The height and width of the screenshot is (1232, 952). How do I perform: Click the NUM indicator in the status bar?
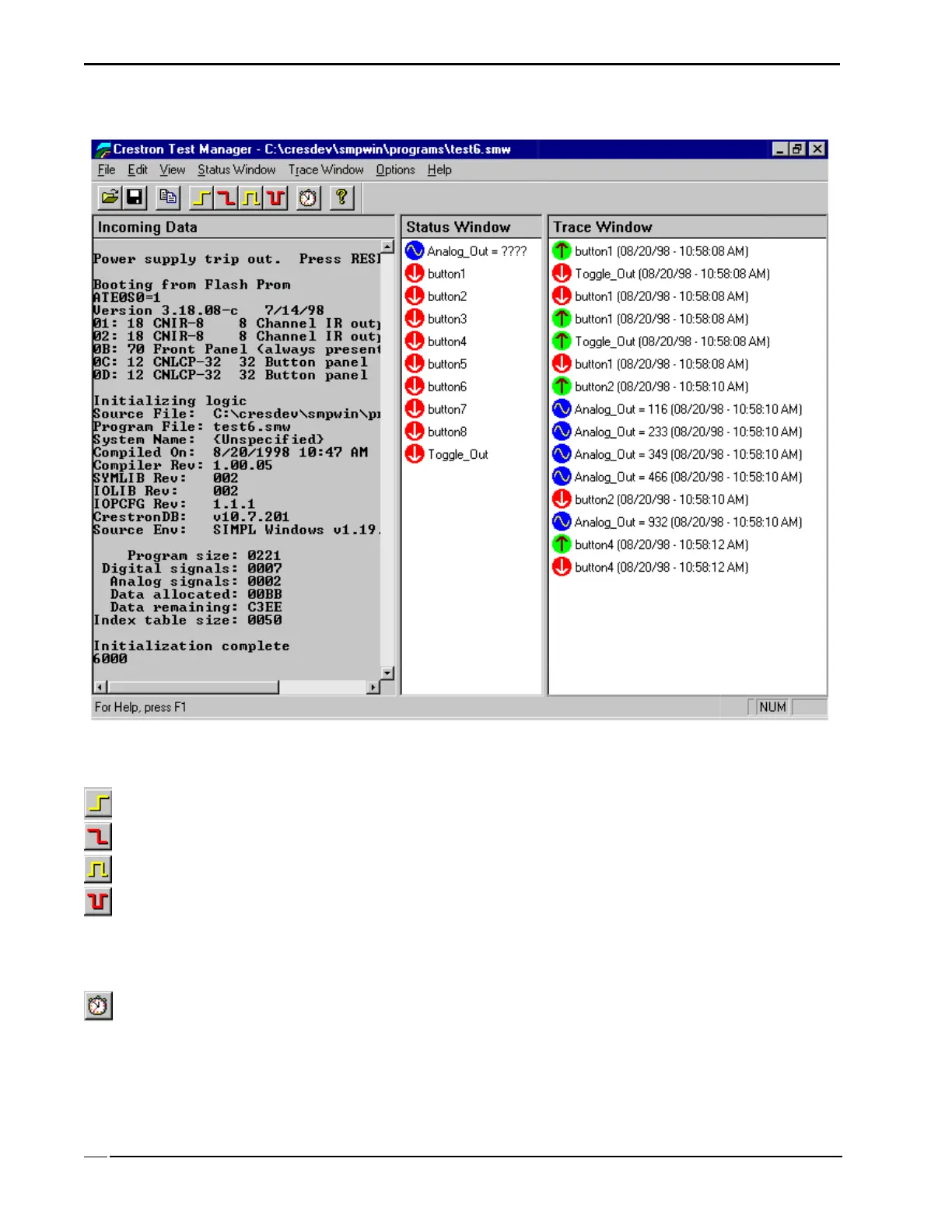(x=772, y=707)
